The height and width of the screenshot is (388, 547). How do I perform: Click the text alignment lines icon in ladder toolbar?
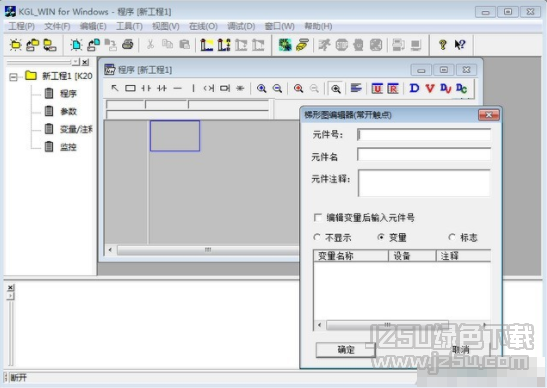(356, 88)
